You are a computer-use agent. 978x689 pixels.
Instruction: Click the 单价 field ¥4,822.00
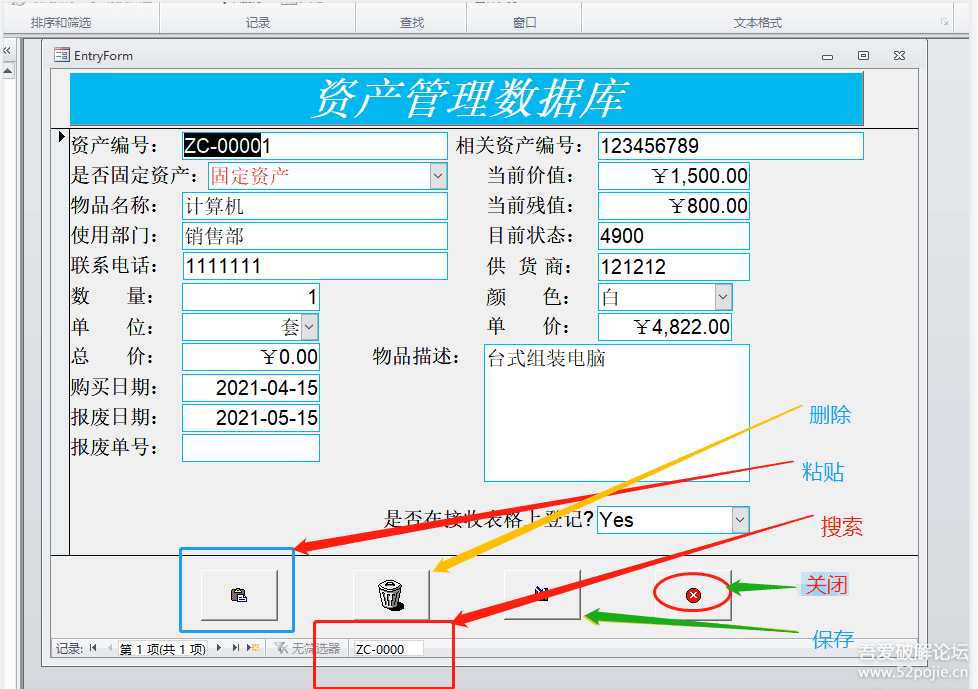(665, 327)
